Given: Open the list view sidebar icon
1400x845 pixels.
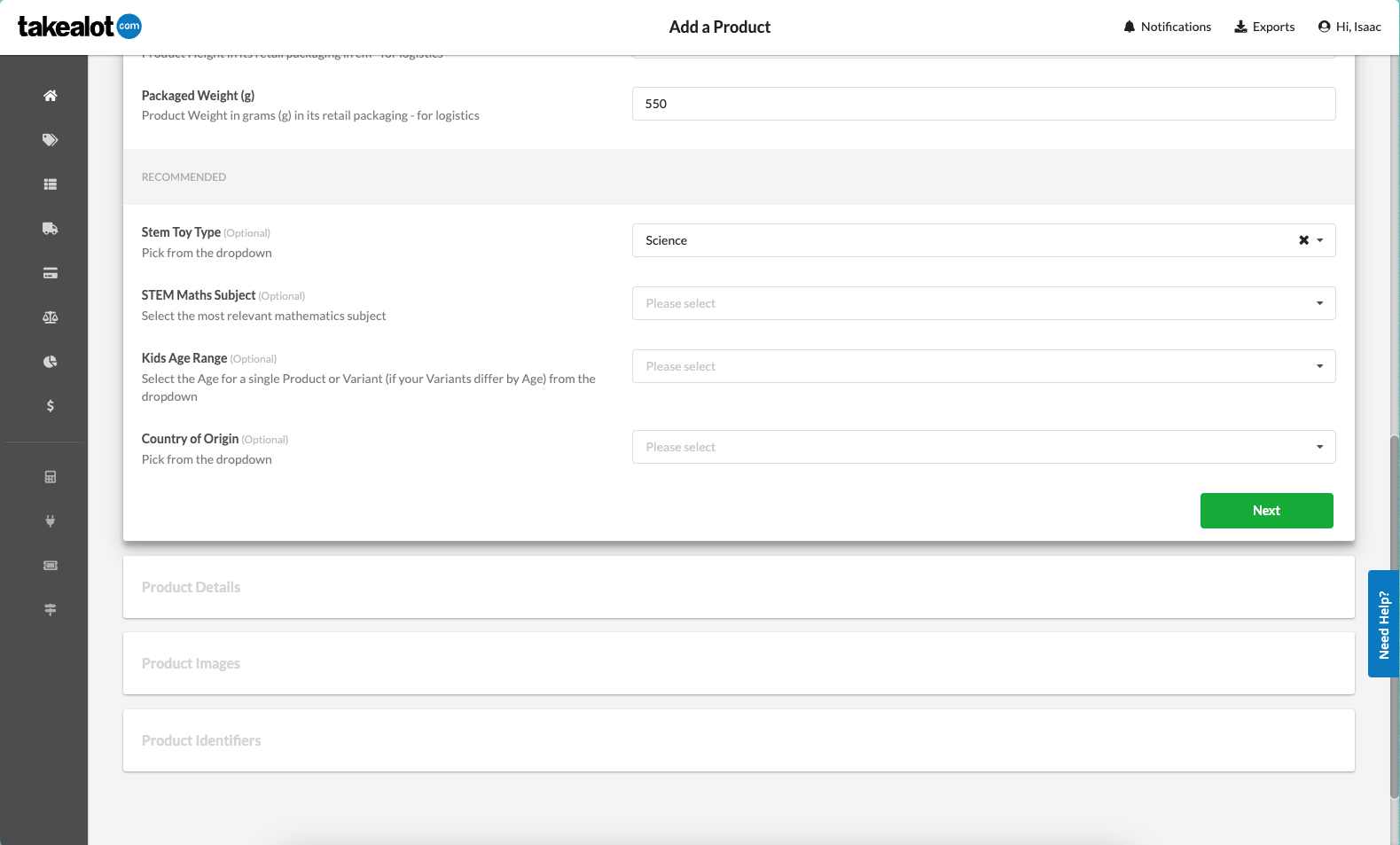Looking at the screenshot, I should (51, 184).
